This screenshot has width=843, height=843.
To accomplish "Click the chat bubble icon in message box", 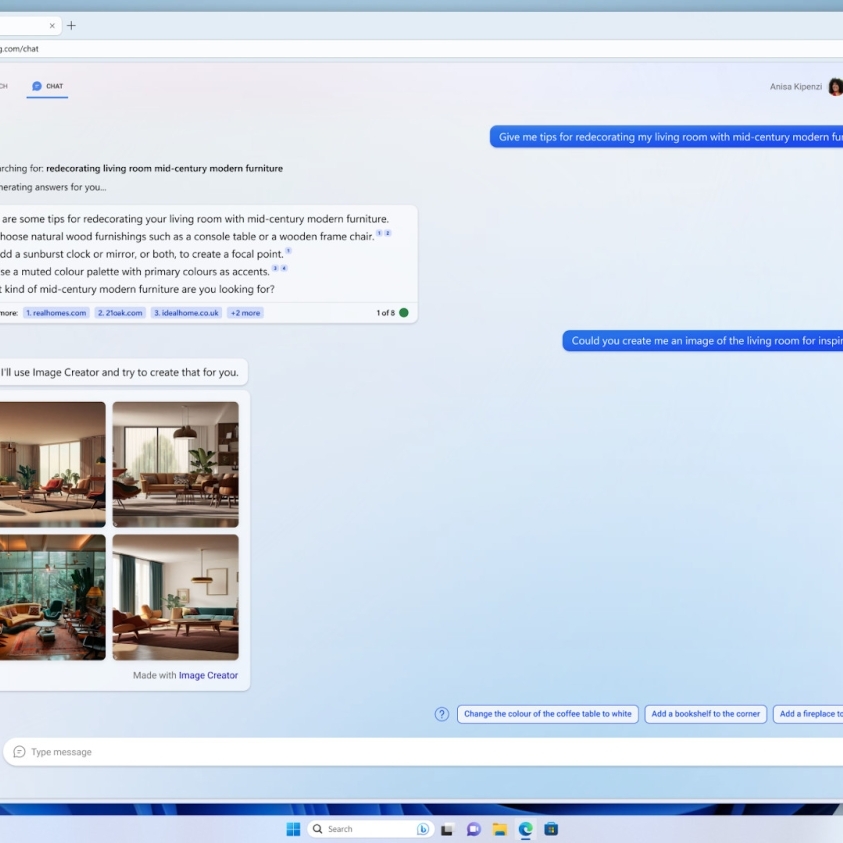I will tap(19, 752).
